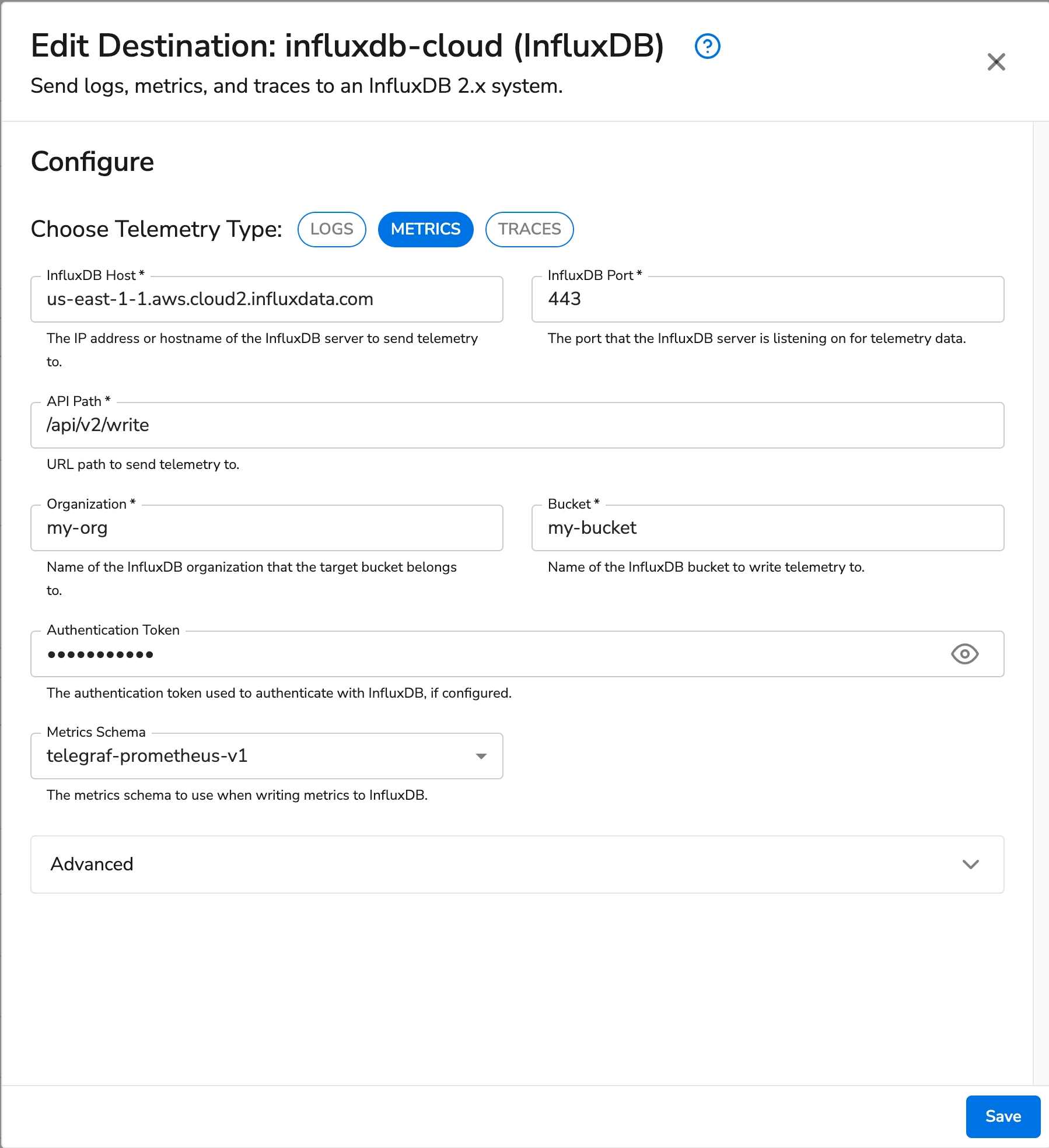Screen dimensions: 1049x1148
Task: Close the Edit Destination dialog
Action: click(x=996, y=62)
